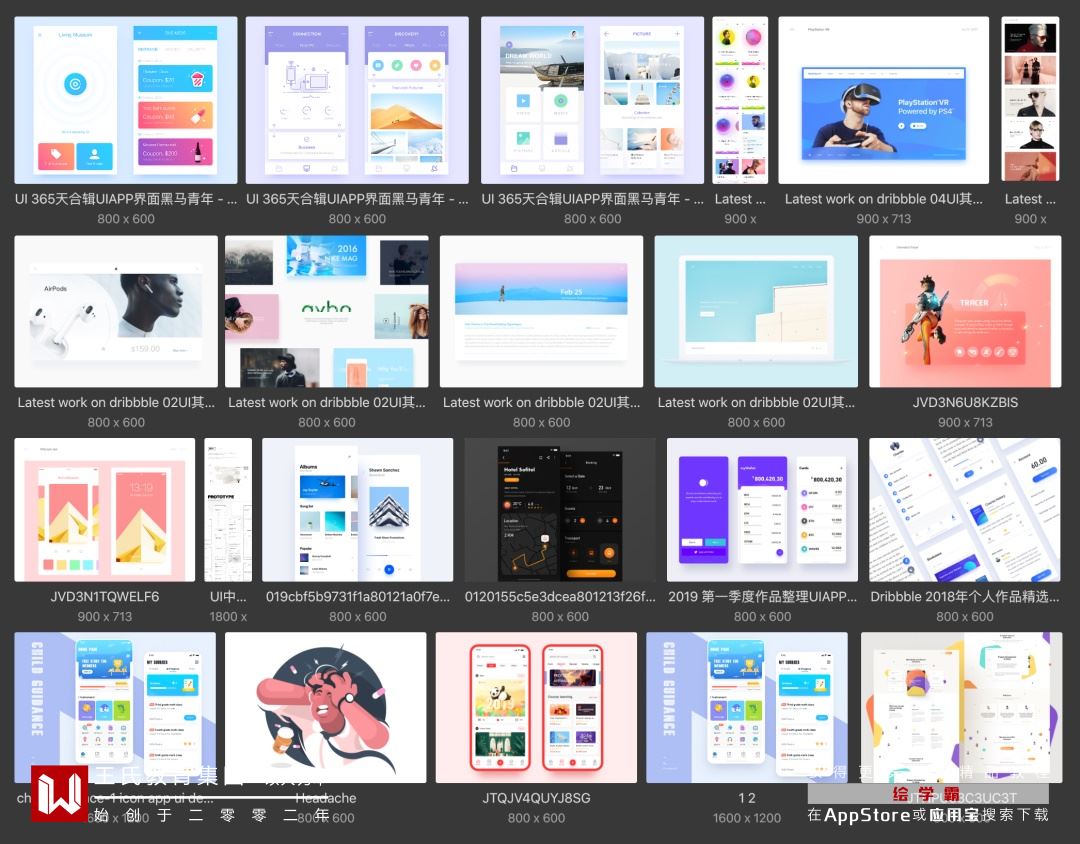
Task: Click the 'JVD3N6U8KZBIS' file name
Action: [965, 402]
